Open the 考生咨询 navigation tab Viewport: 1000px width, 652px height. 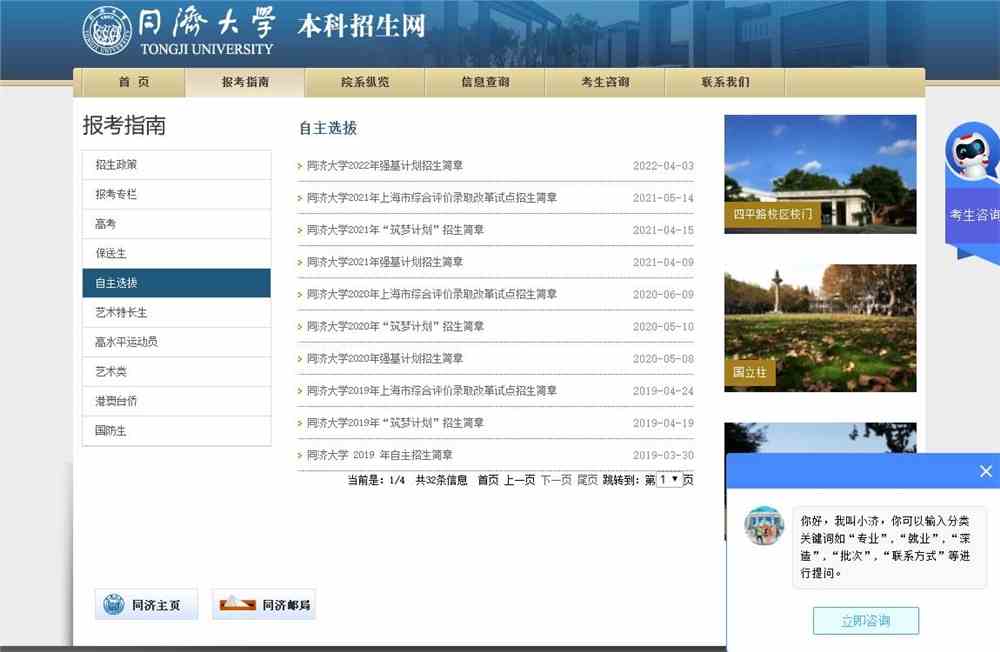(605, 82)
